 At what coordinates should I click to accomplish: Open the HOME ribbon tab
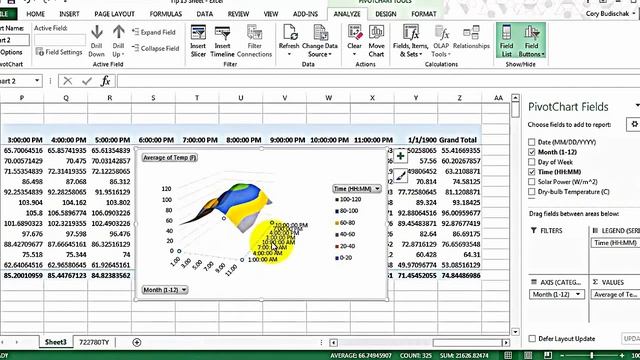[x=36, y=14]
